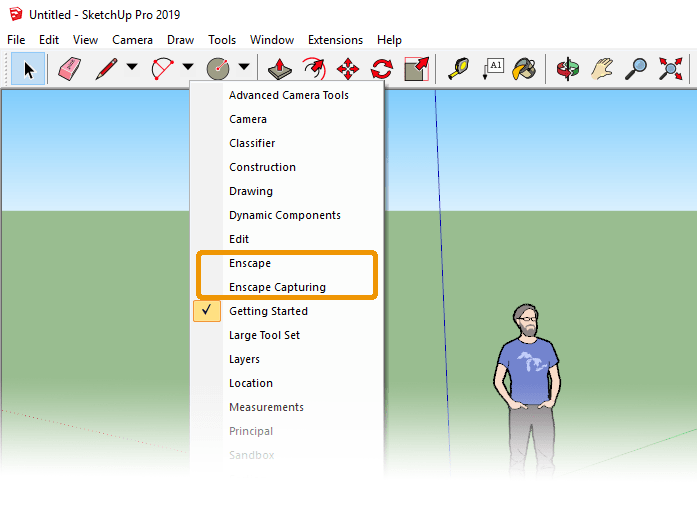Click the Tape Measure tool

tap(459, 69)
